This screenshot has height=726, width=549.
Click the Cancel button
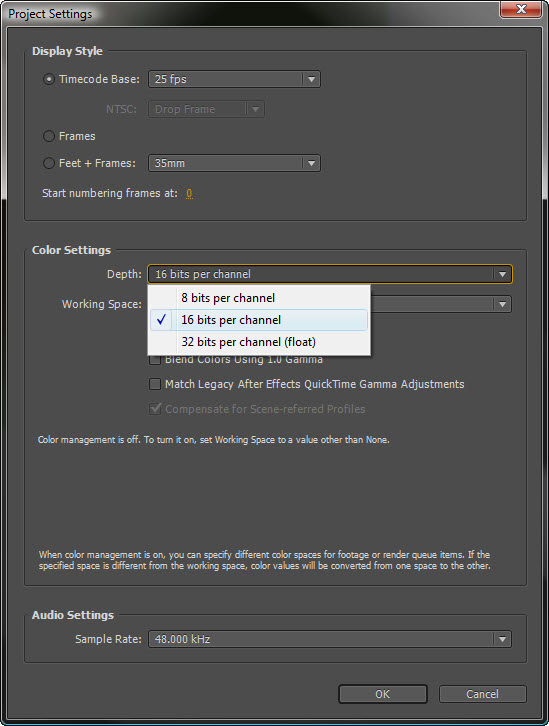(x=483, y=694)
